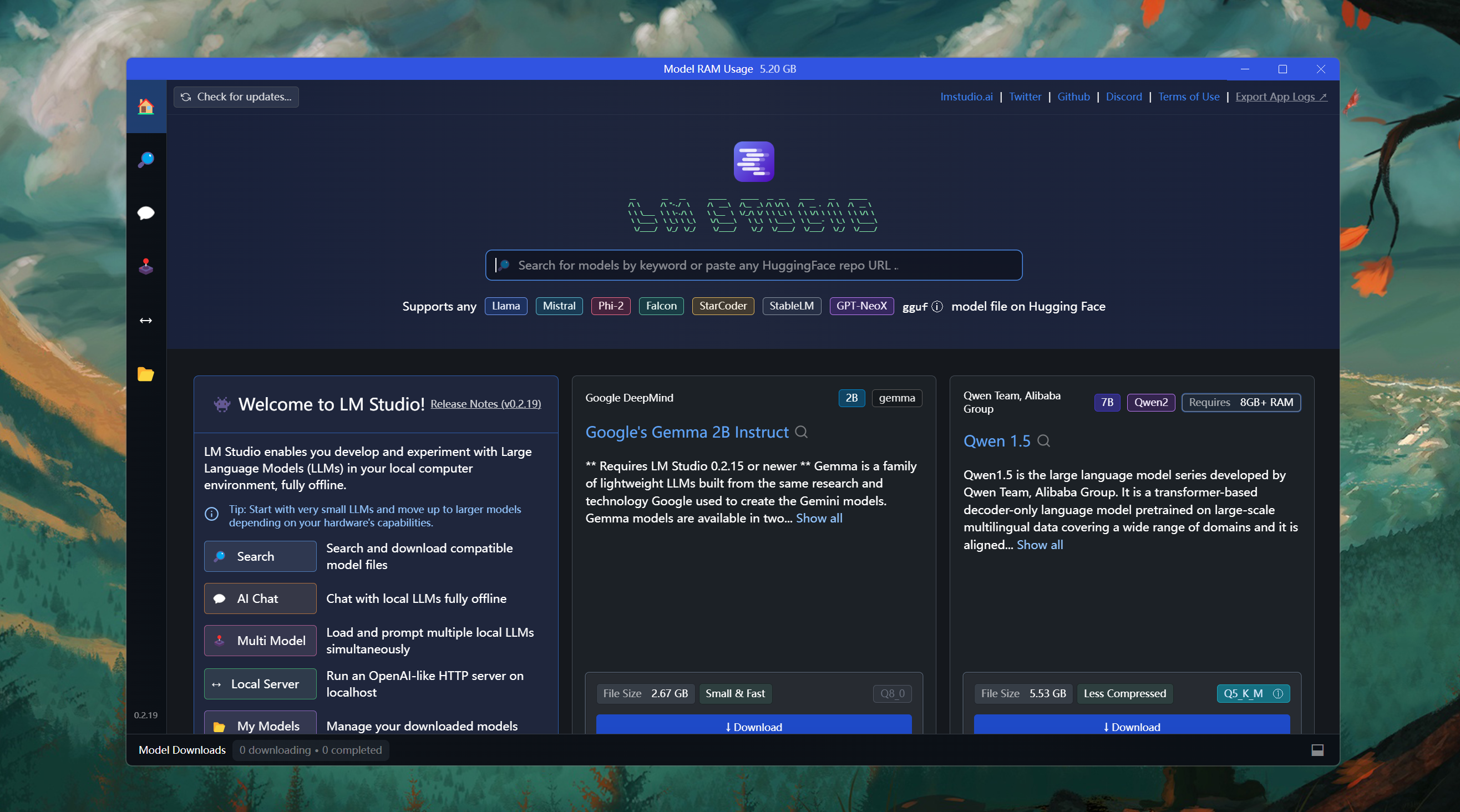Click the AI Chat button in Welcome card
Viewport: 1460px width, 812px height.
[260, 599]
